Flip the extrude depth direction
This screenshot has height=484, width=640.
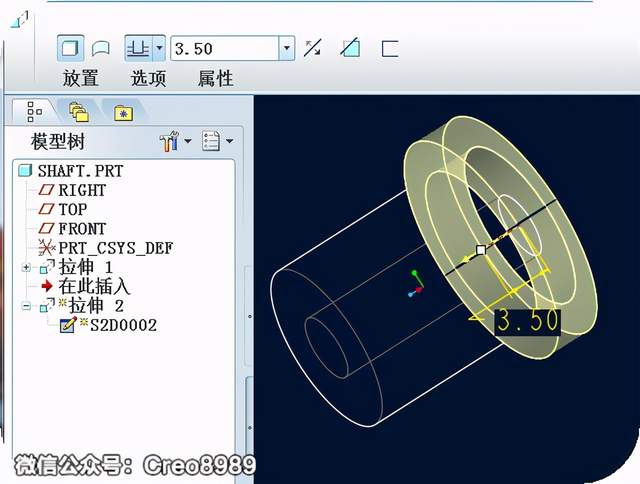(313, 48)
